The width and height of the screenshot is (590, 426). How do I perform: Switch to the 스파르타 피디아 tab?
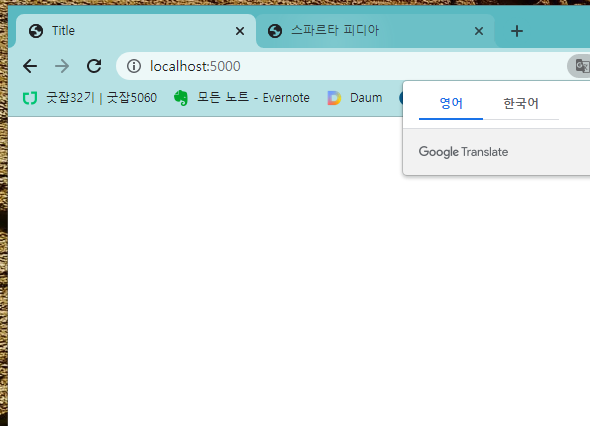click(375, 31)
